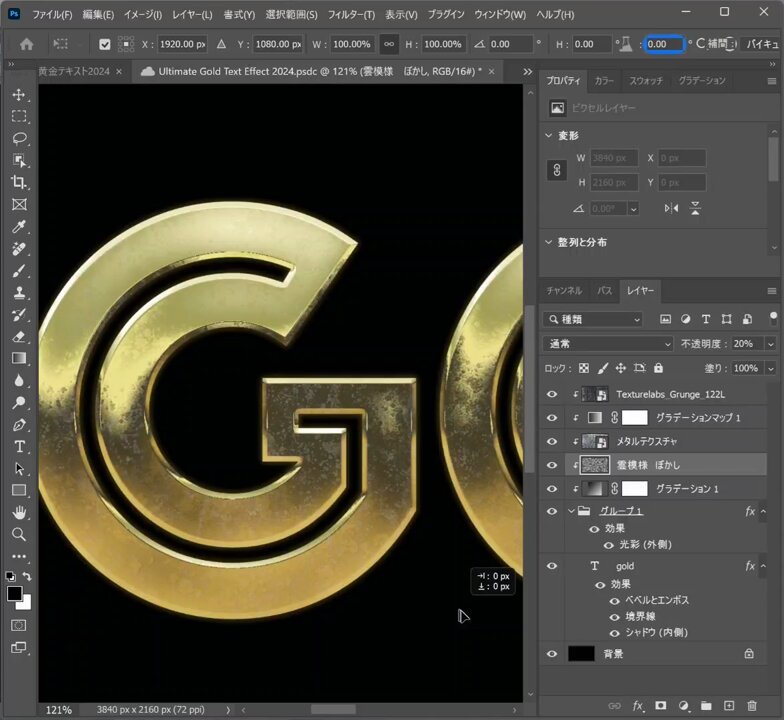Hide the グラデーションマップ 1 layer
The height and width of the screenshot is (720, 784).
coord(552,418)
